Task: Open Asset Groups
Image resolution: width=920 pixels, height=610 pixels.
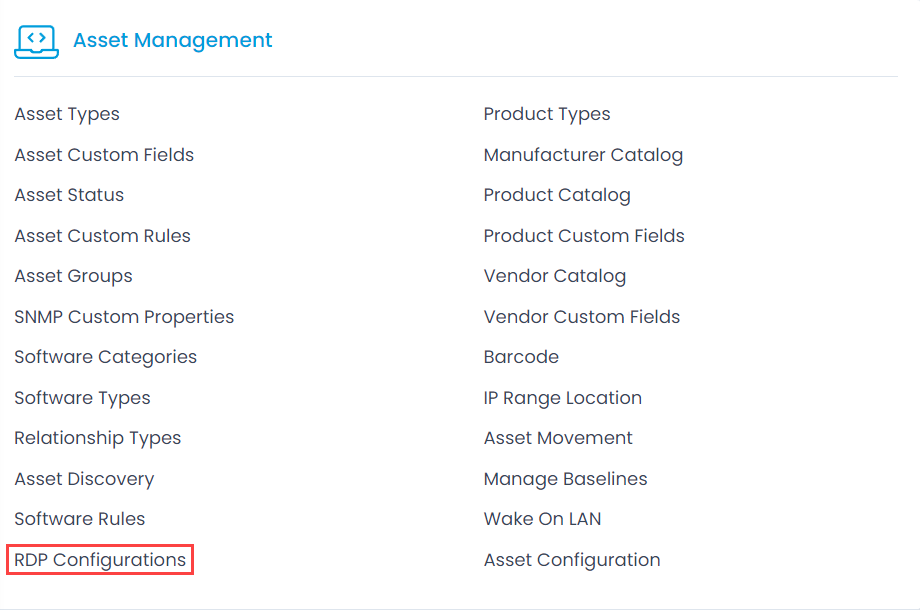Action: [73, 276]
